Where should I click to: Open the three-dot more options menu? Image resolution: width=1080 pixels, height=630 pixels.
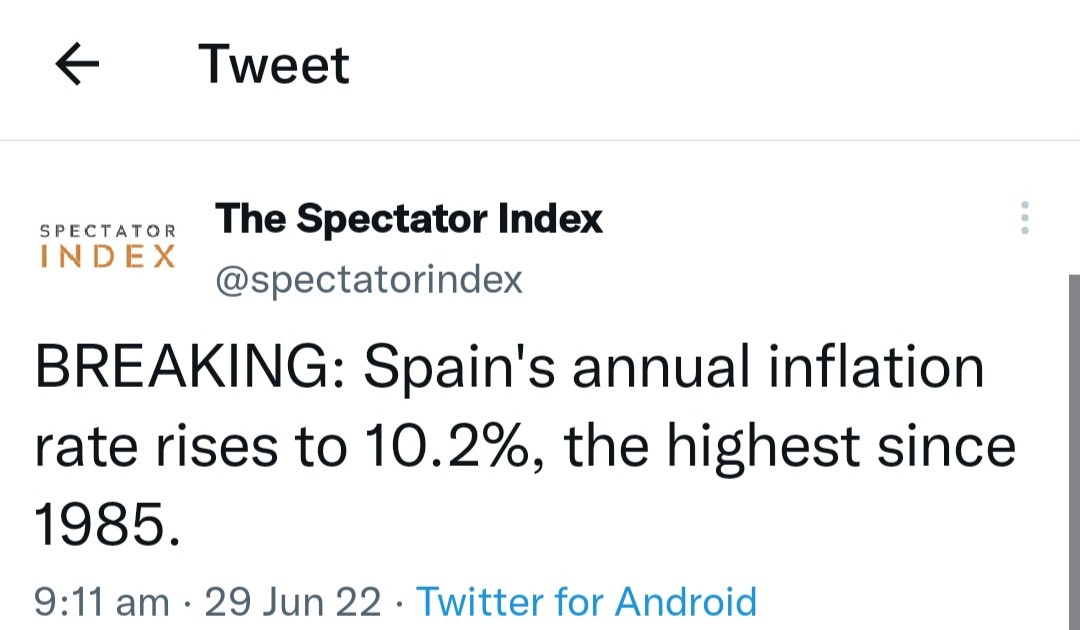point(1025,218)
